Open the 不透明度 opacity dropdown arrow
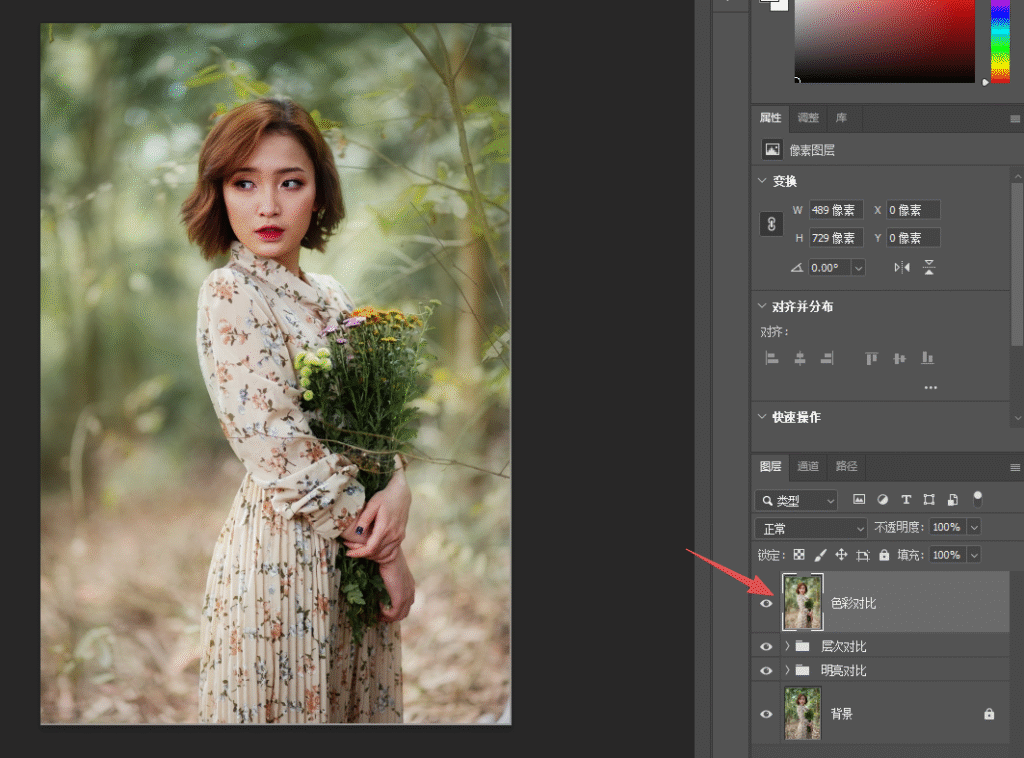This screenshot has height=758, width=1024. 974,528
